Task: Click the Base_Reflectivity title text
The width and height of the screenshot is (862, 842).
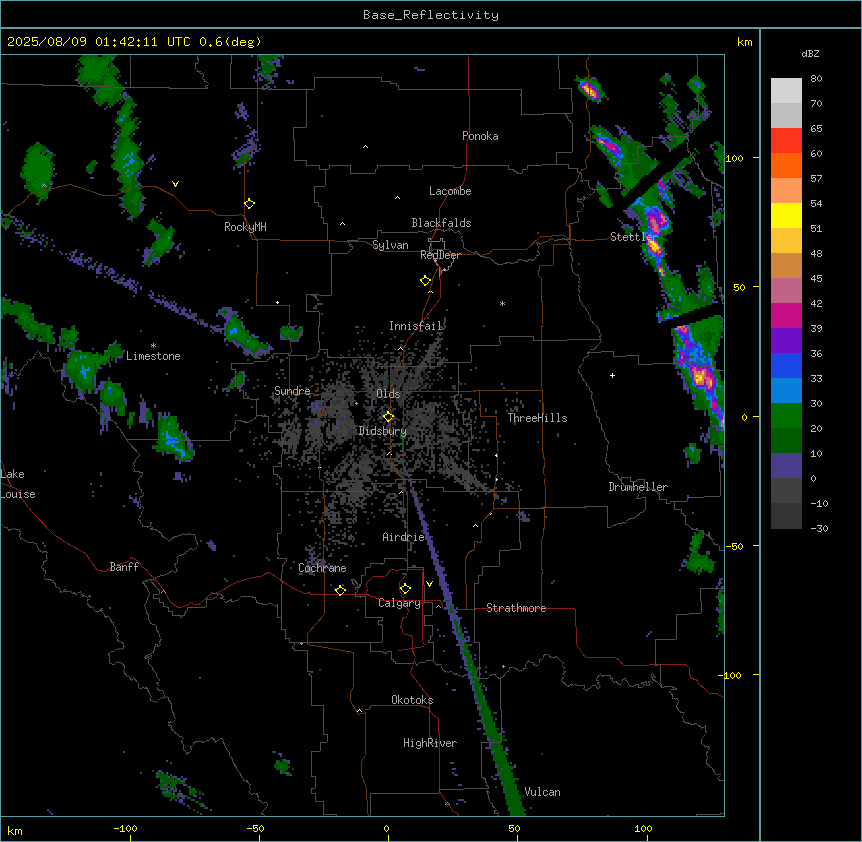Action: coord(431,15)
